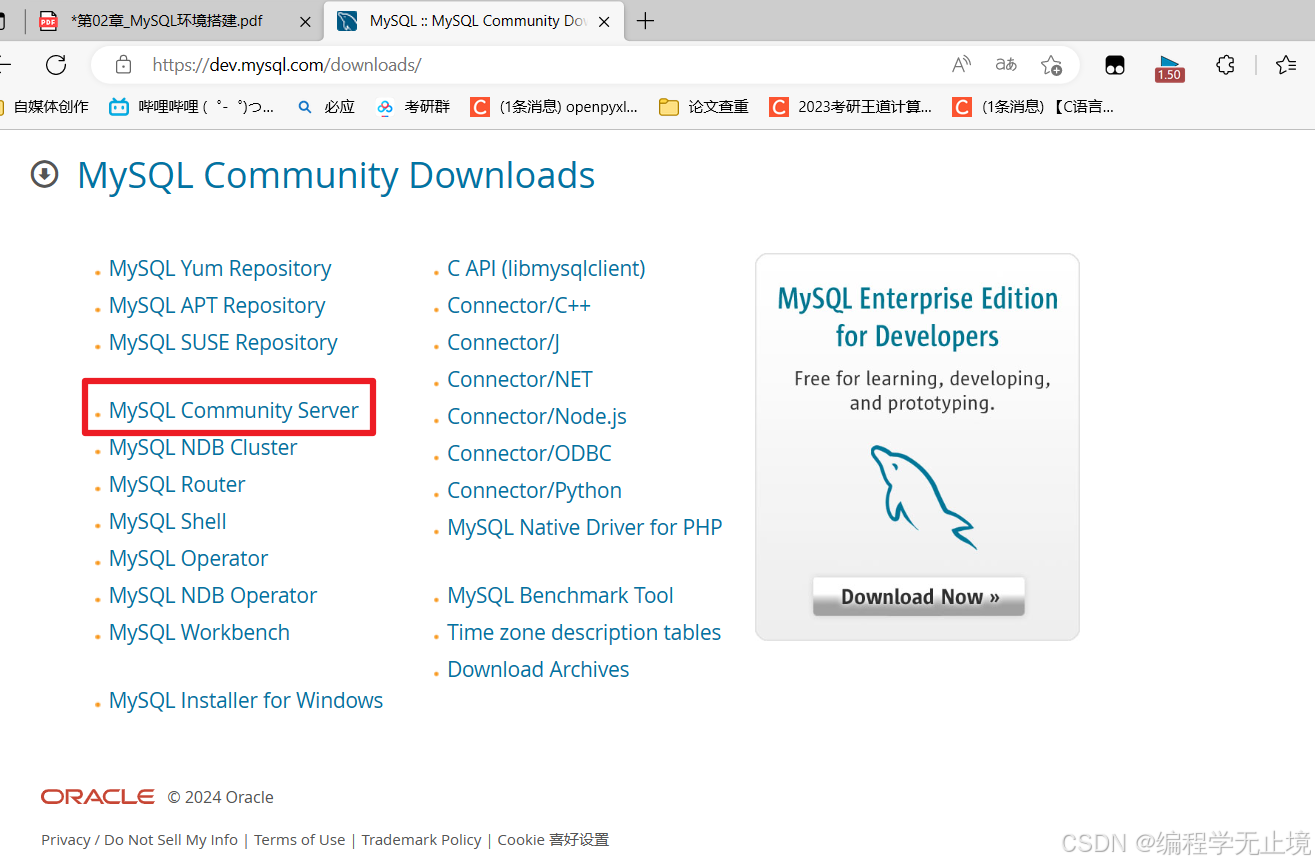The width and height of the screenshot is (1315, 865).
Task: Open Connector/C++ link
Action: [519, 306]
